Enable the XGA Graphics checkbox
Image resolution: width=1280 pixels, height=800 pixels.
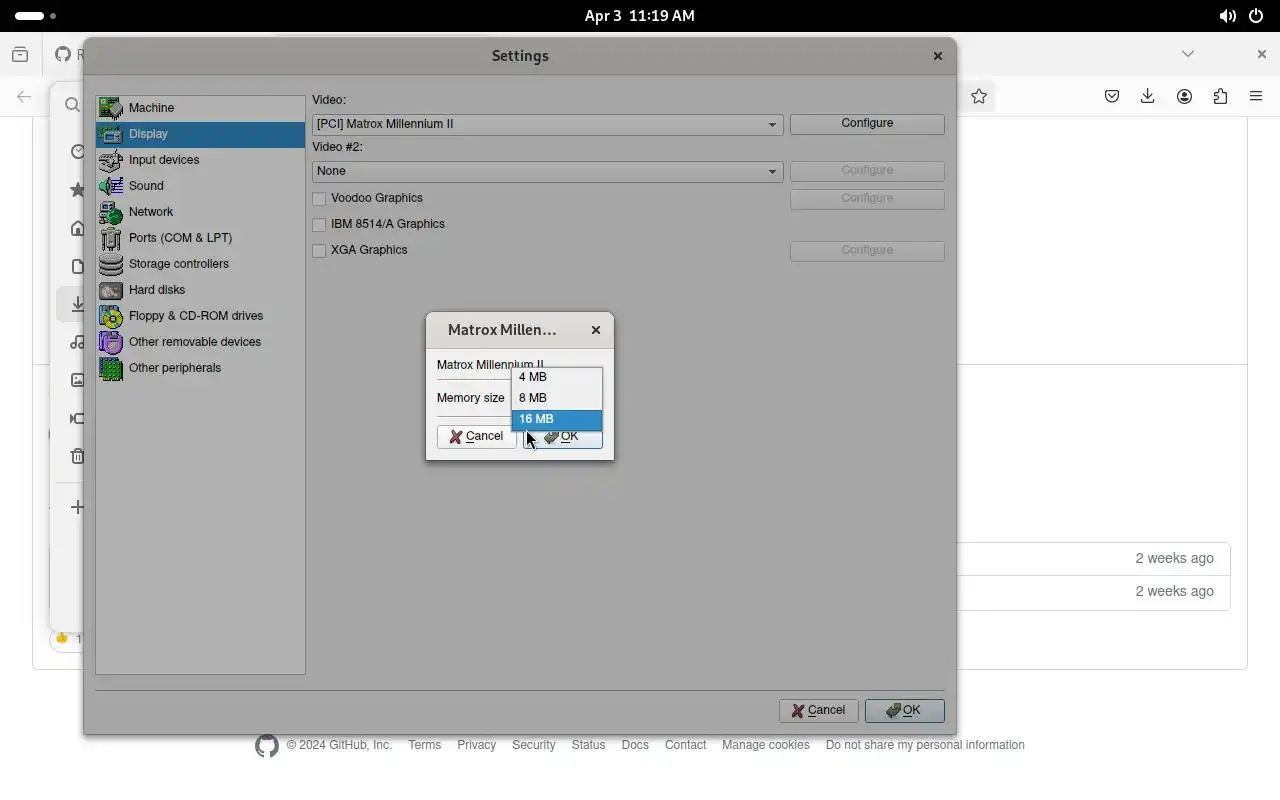coord(319,251)
